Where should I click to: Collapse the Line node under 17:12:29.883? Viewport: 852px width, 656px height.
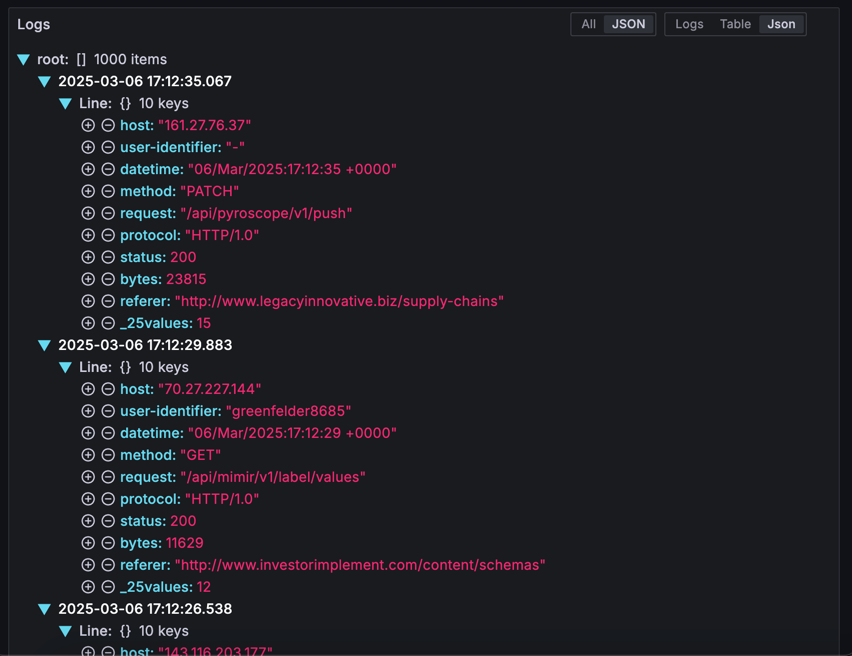[66, 367]
